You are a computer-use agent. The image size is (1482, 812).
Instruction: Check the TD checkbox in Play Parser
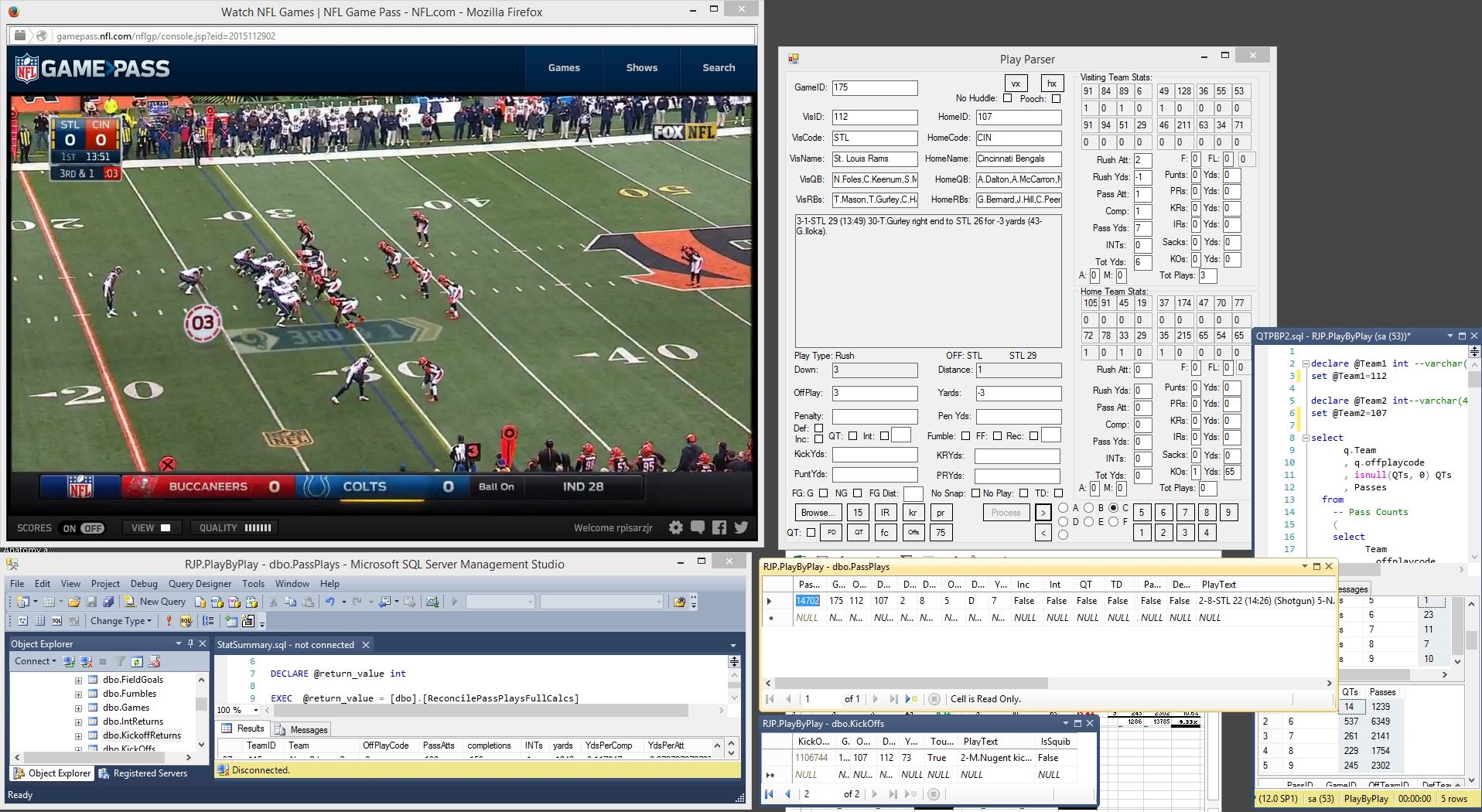(x=1059, y=493)
